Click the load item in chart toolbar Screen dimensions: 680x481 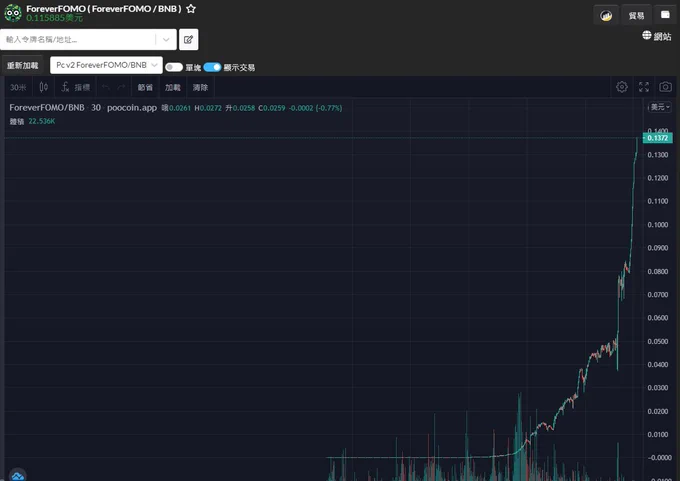click(x=173, y=87)
